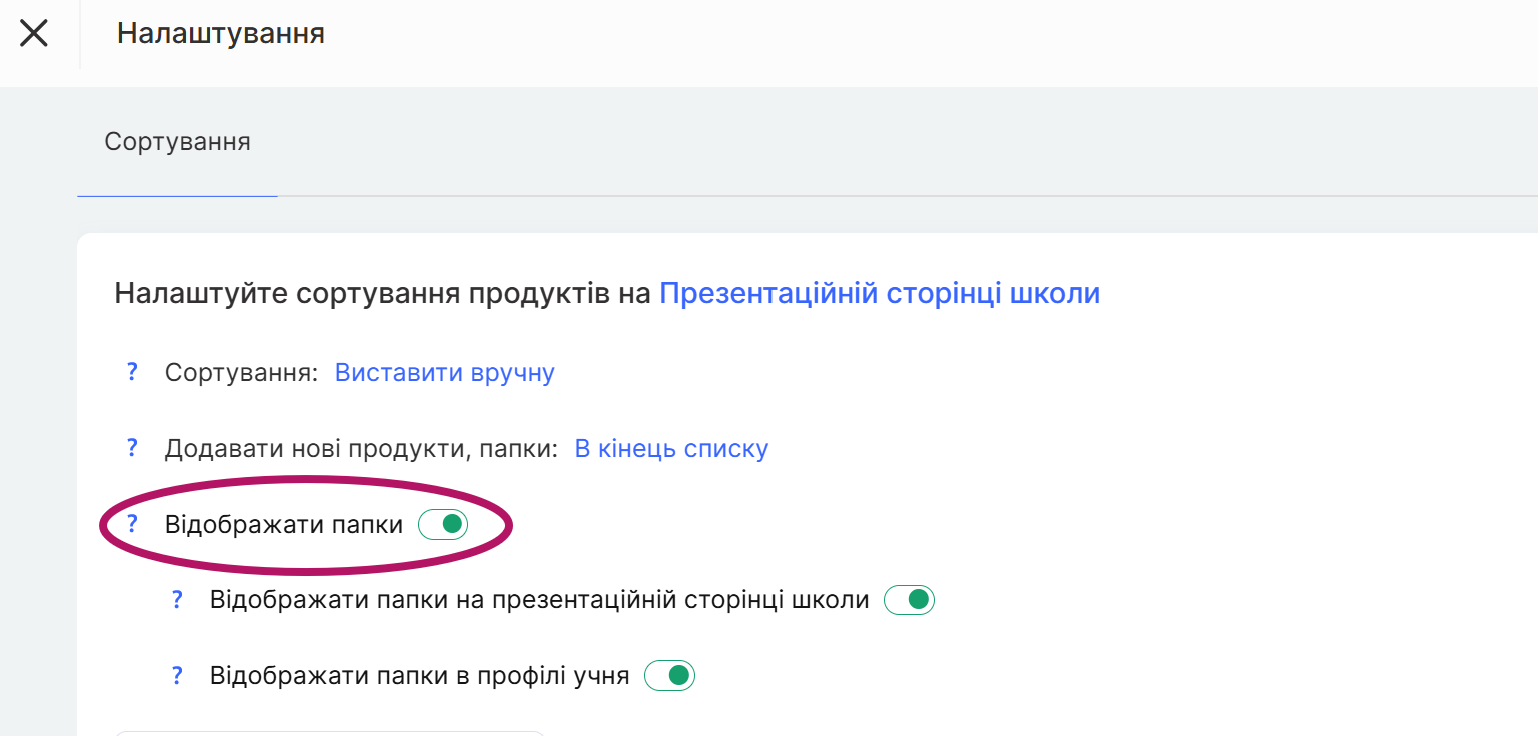
Task: Click the Додавати нові продукти, папки label
Action: (x=360, y=448)
